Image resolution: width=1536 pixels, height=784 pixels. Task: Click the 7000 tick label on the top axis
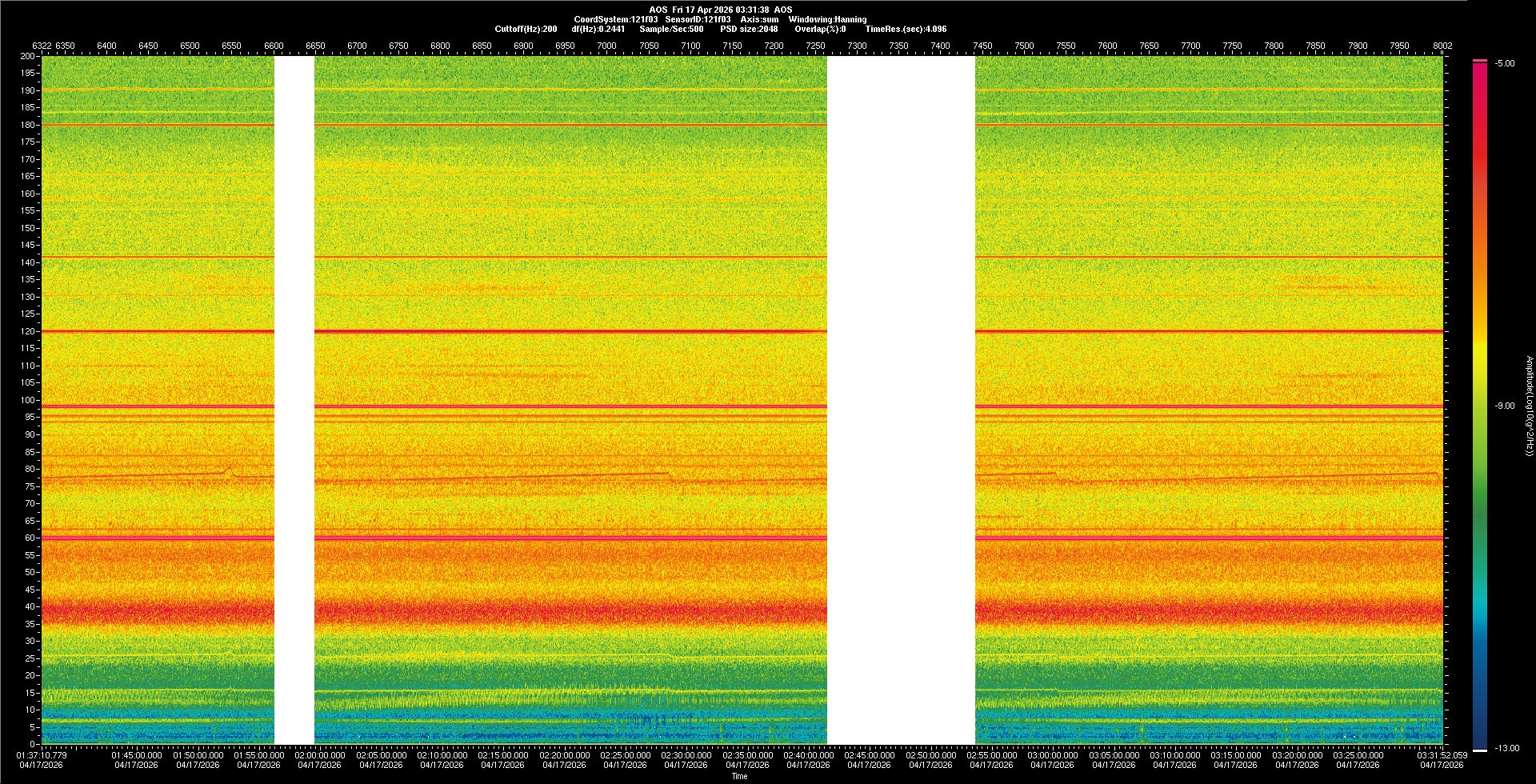(606, 46)
